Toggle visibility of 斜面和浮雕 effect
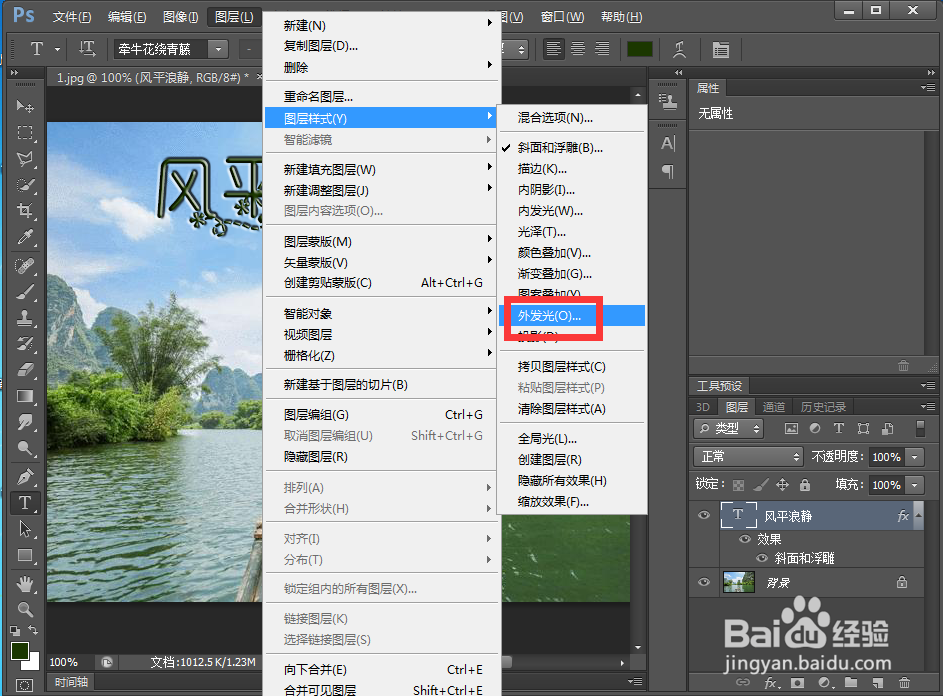Screen dimensions: 943x696 (x=761, y=557)
